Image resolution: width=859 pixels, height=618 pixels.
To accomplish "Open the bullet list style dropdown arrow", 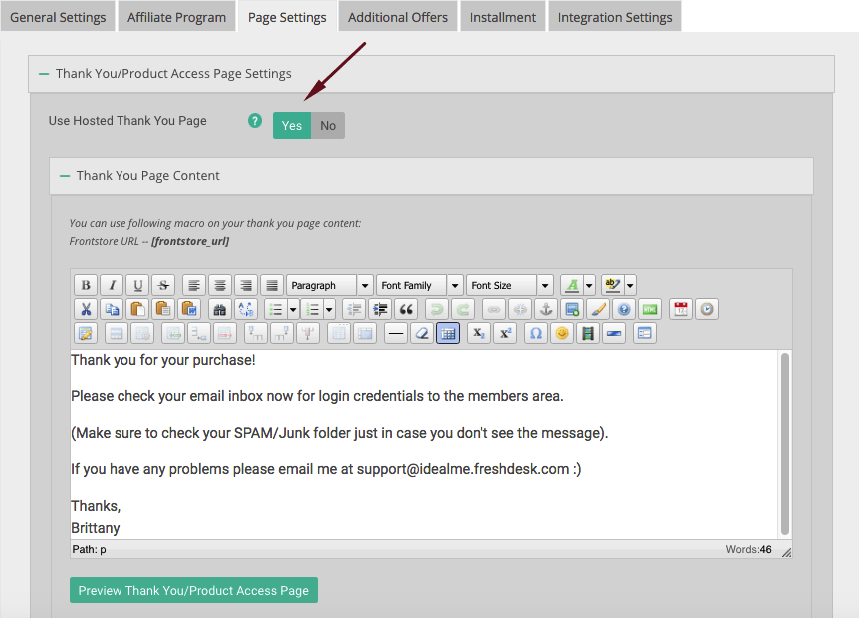I will [x=293, y=310].
